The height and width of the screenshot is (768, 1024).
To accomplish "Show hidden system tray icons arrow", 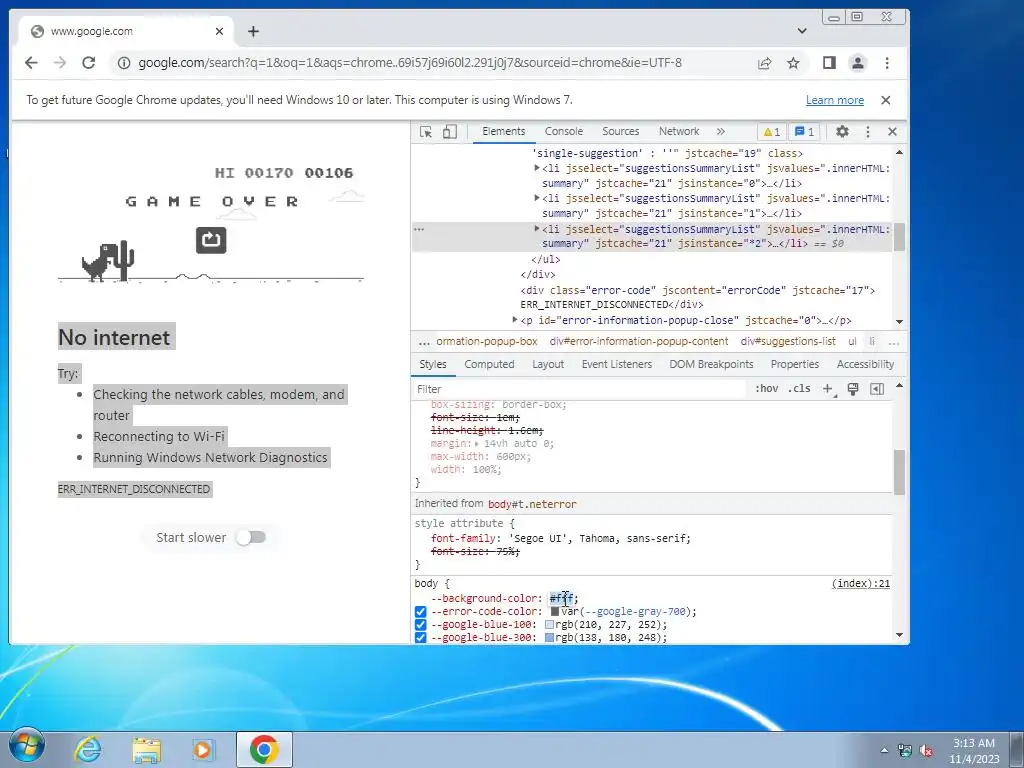I will [x=884, y=751].
